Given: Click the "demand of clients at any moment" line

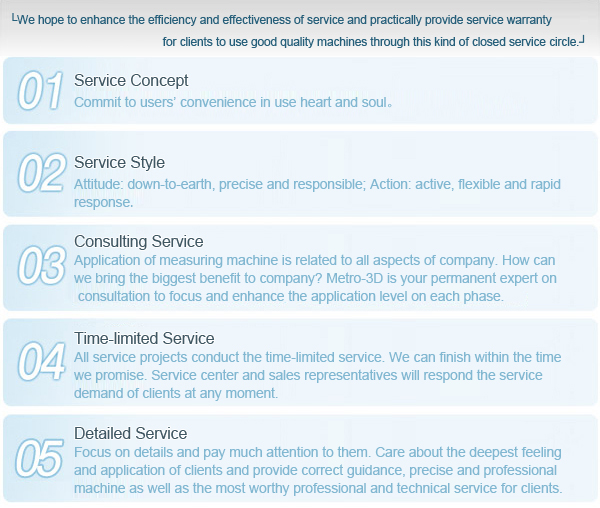Looking at the screenshot, I should 176,393.
